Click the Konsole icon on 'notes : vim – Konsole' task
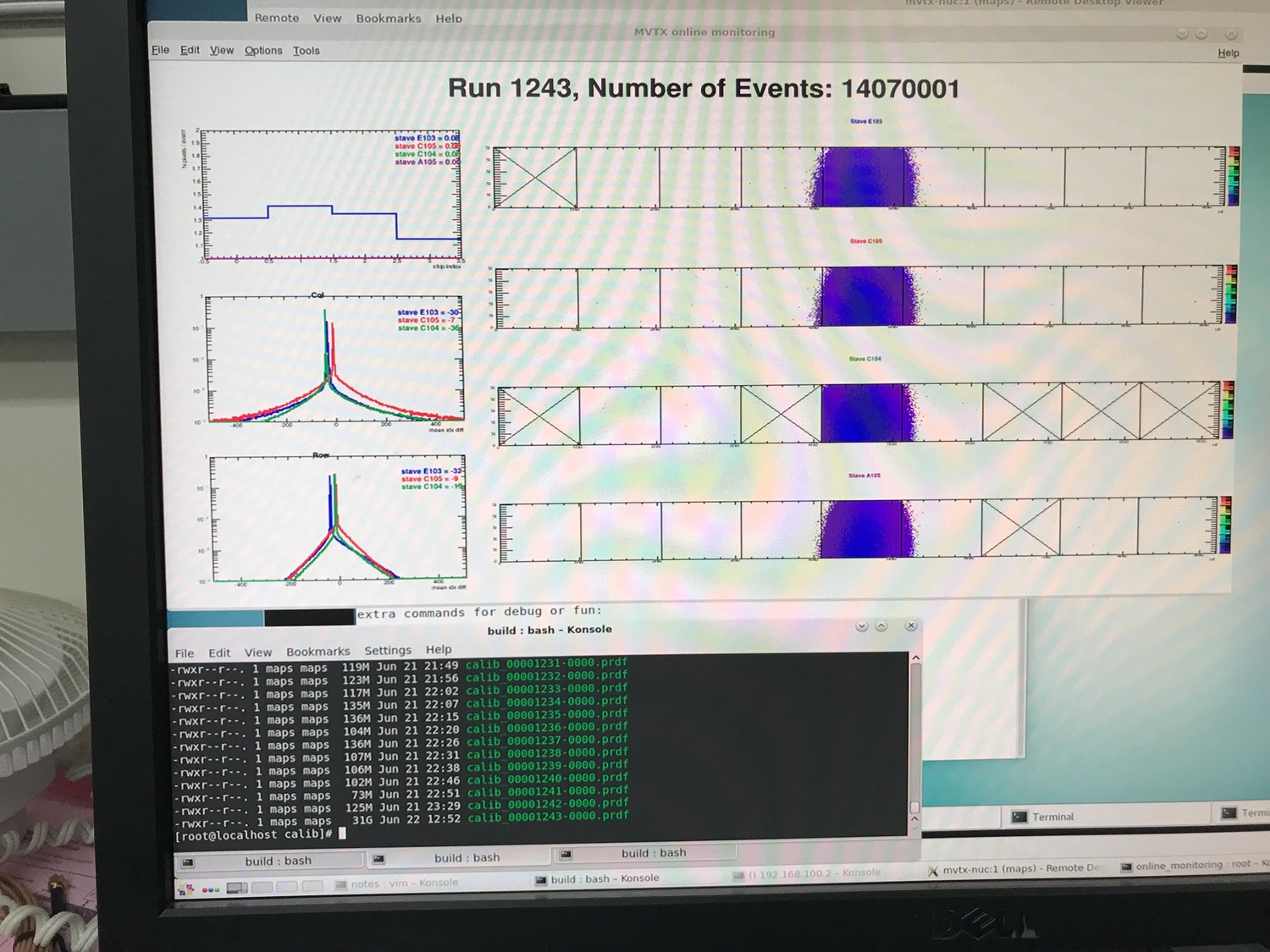 pyautogui.click(x=340, y=884)
